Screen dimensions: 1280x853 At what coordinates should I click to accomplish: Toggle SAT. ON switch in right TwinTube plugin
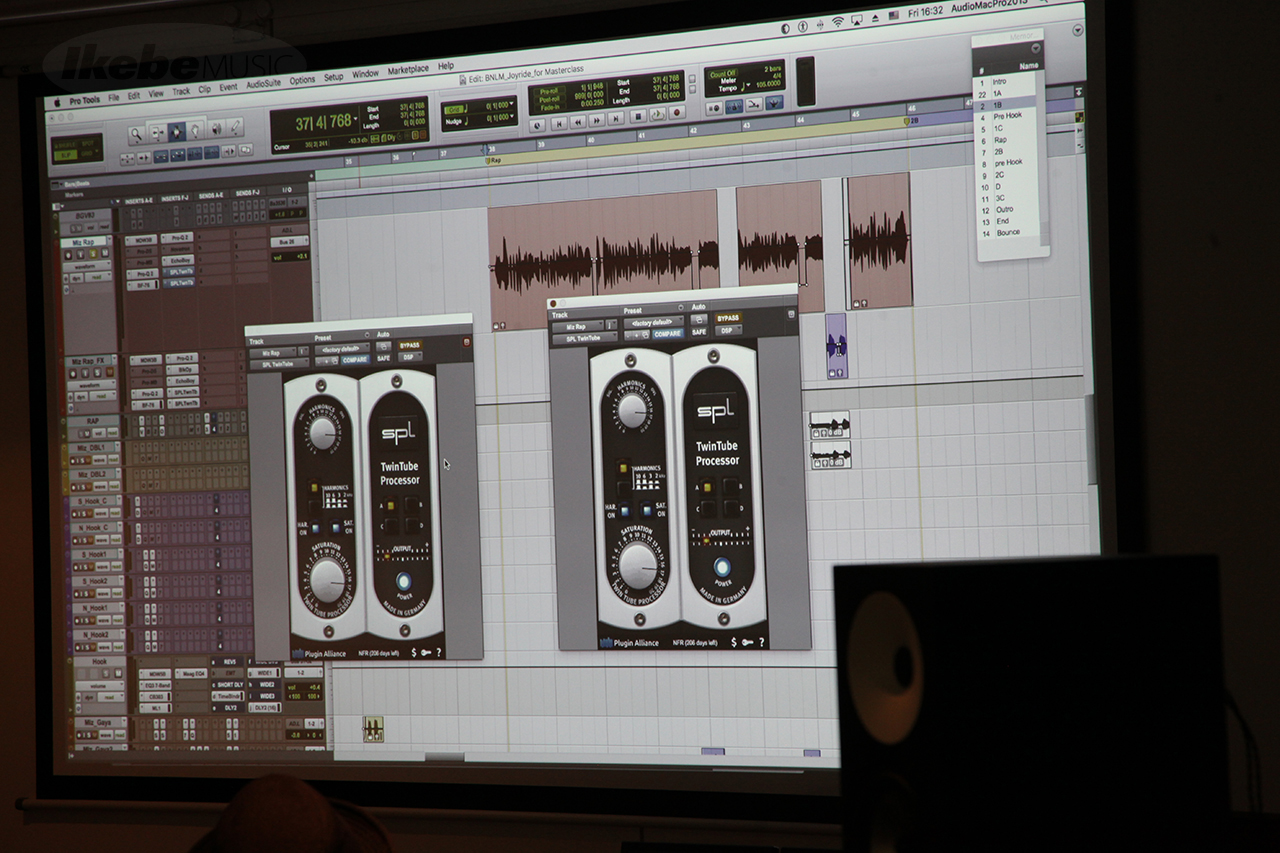(649, 508)
